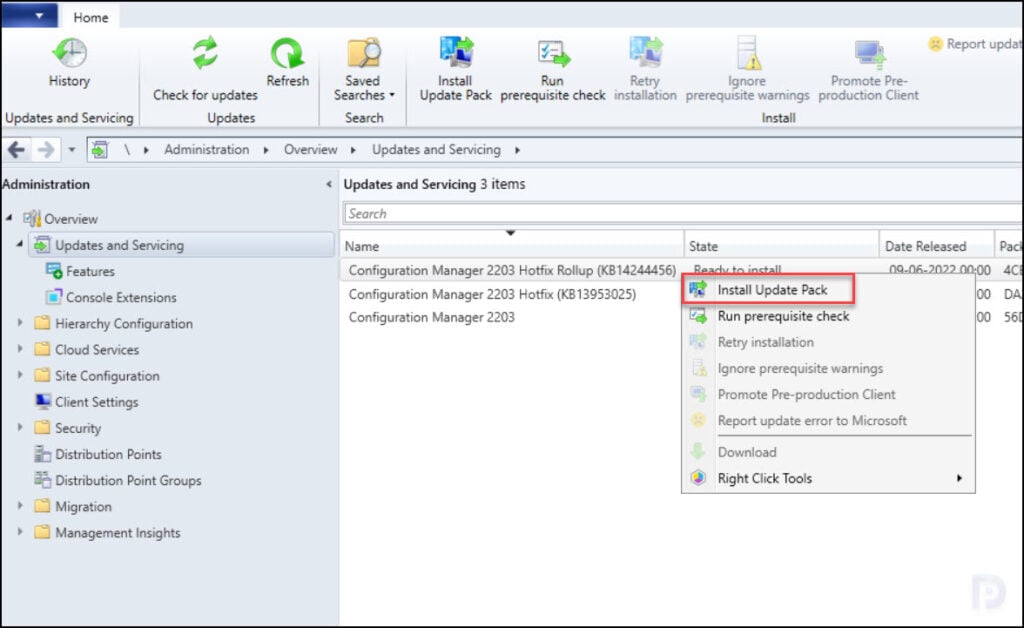Image resolution: width=1024 pixels, height=628 pixels.
Task: Click Retry installation ribbon icon
Action: 645,70
